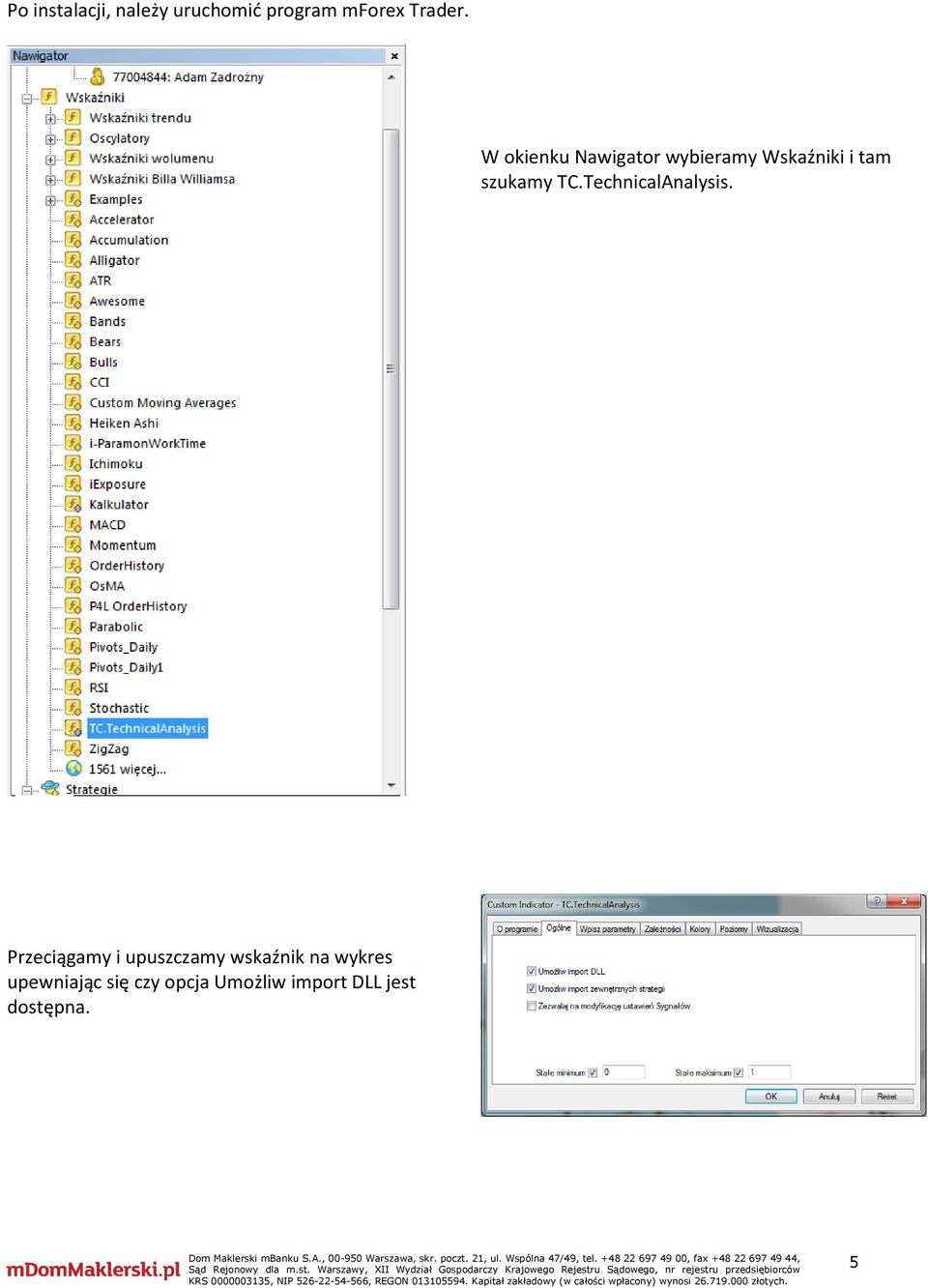
Task: Collapse the Wskaźniki root node
Action: [x=27, y=98]
